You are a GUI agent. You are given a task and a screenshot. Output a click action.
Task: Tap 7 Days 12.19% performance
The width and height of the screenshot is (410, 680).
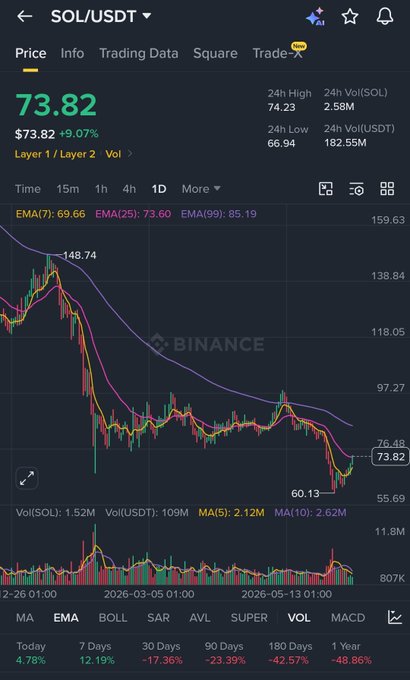[97, 653]
